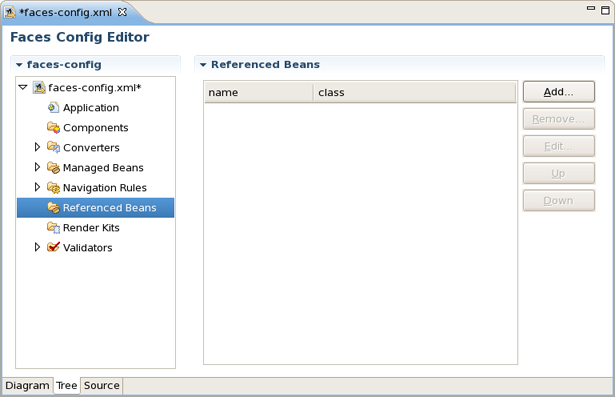Click the Referenced Beans folder icon
The image size is (615, 397).
pos(53,208)
